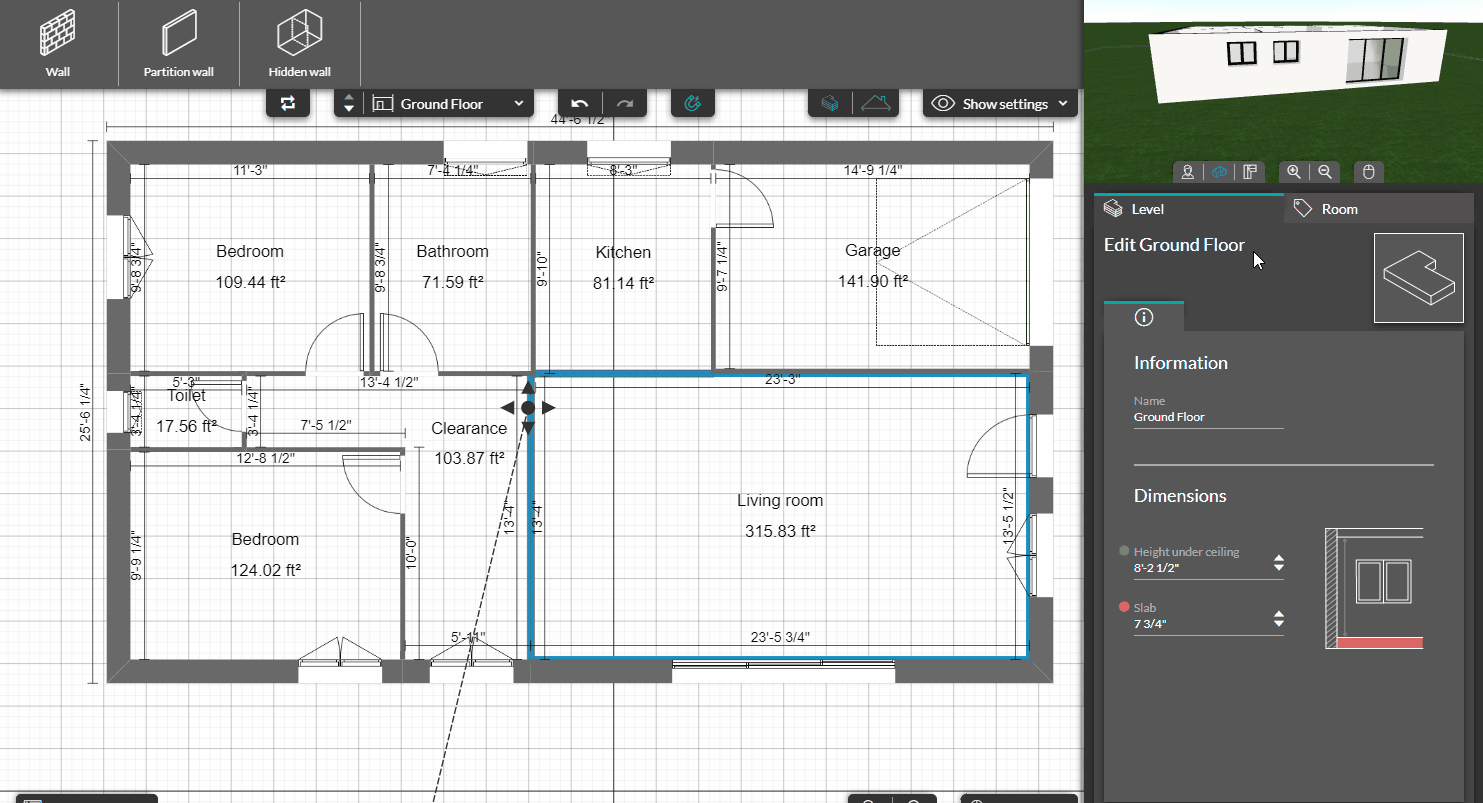This screenshot has height=803, width=1483.
Task: Increase Height under ceiling with stepper arrow
Action: tap(1278, 558)
